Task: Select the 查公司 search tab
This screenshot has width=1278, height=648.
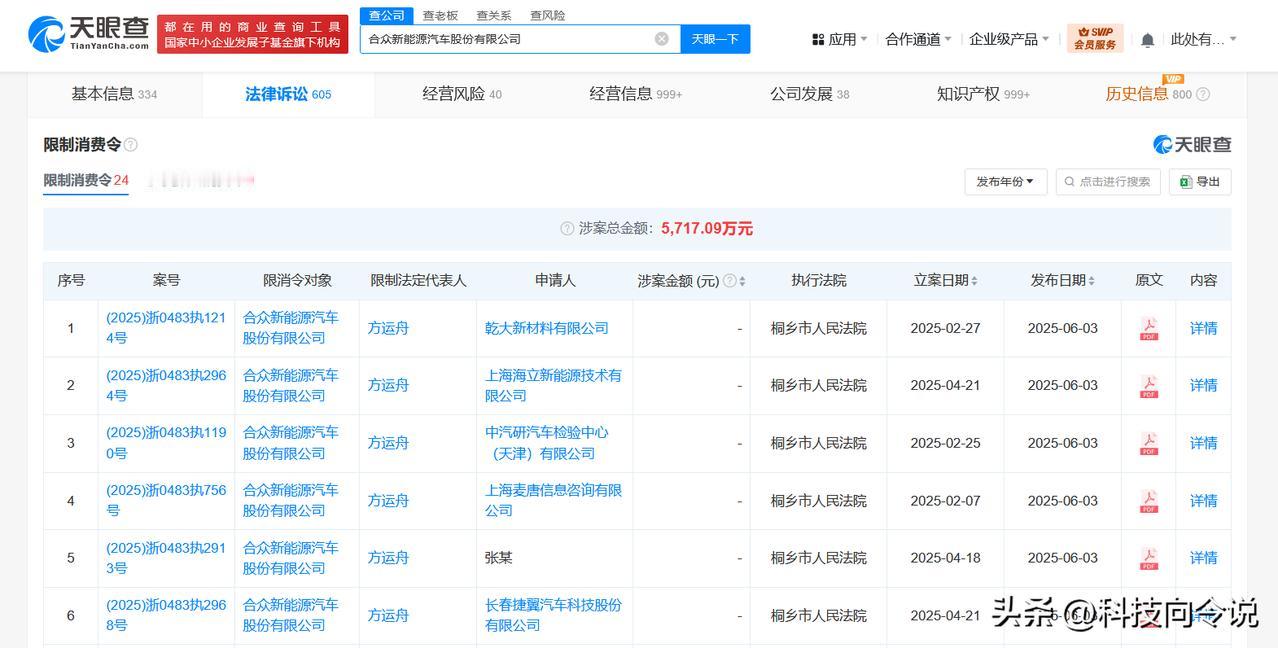Action: (387, 15)
